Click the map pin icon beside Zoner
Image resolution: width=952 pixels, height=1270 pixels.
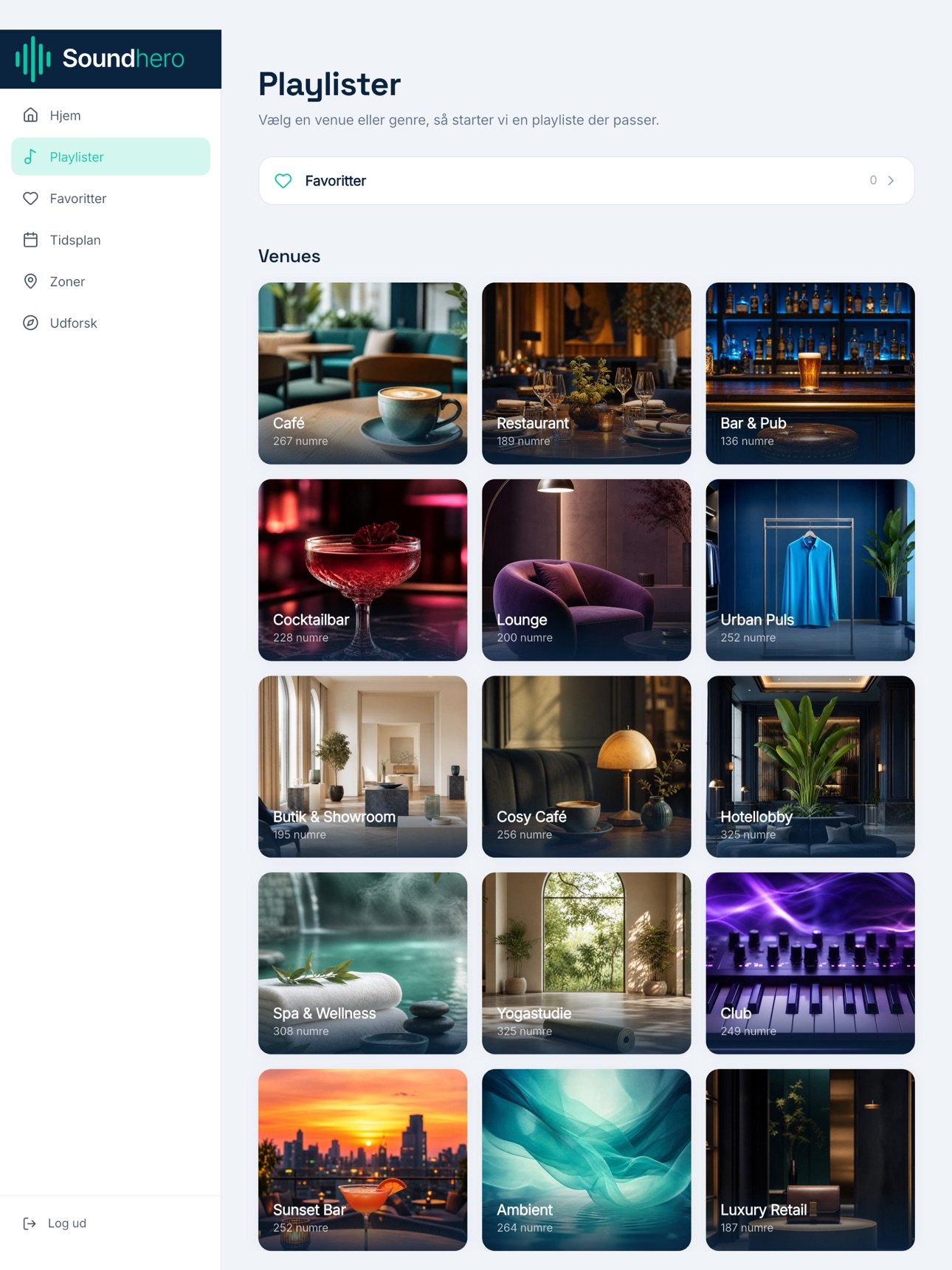pyautogui.click(x=30, y=281)
